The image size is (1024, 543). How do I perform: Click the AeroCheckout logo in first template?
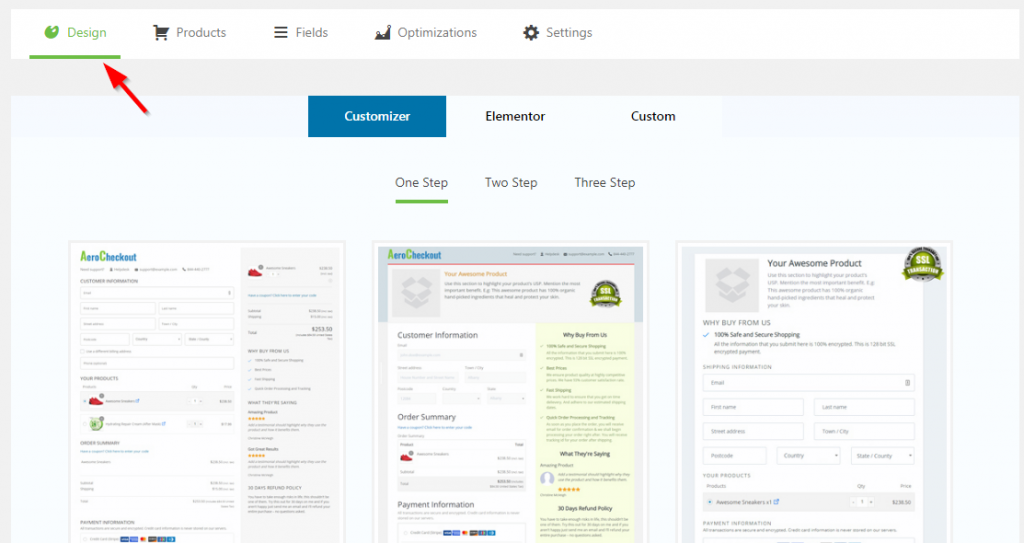click(x=108, y=257)
